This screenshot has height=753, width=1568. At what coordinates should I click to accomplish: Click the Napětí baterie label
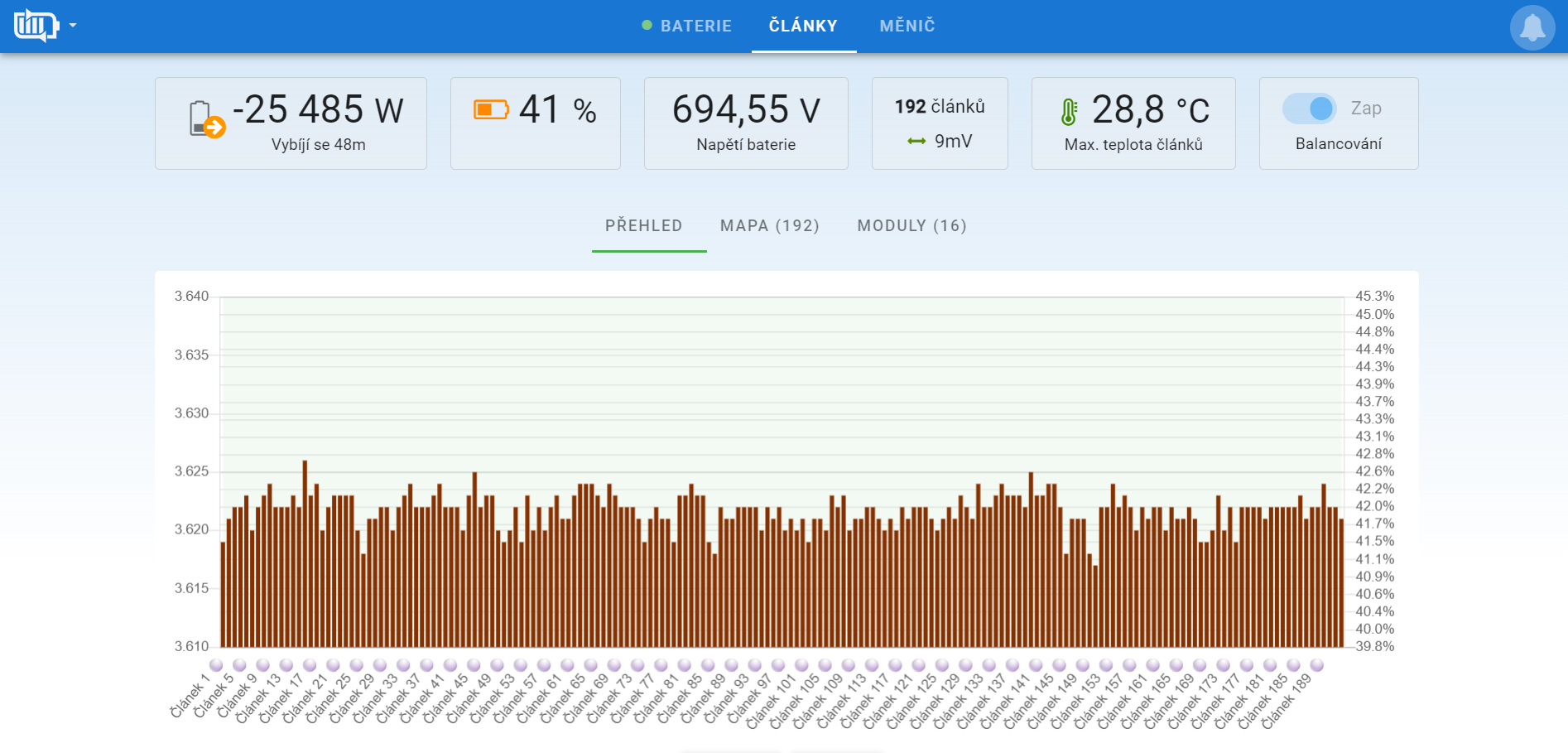(746, 144)
